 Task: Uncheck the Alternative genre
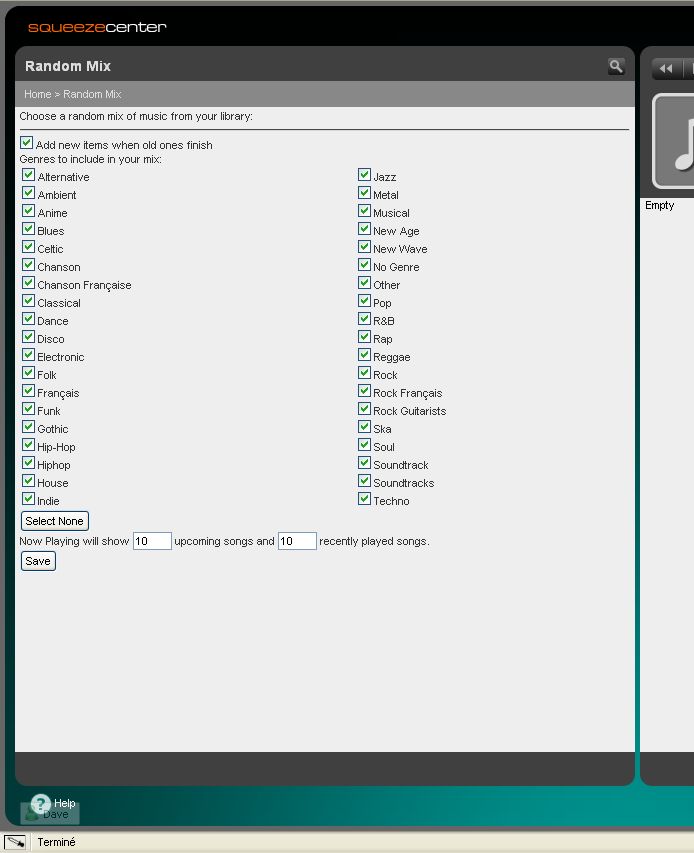[28, 175]
